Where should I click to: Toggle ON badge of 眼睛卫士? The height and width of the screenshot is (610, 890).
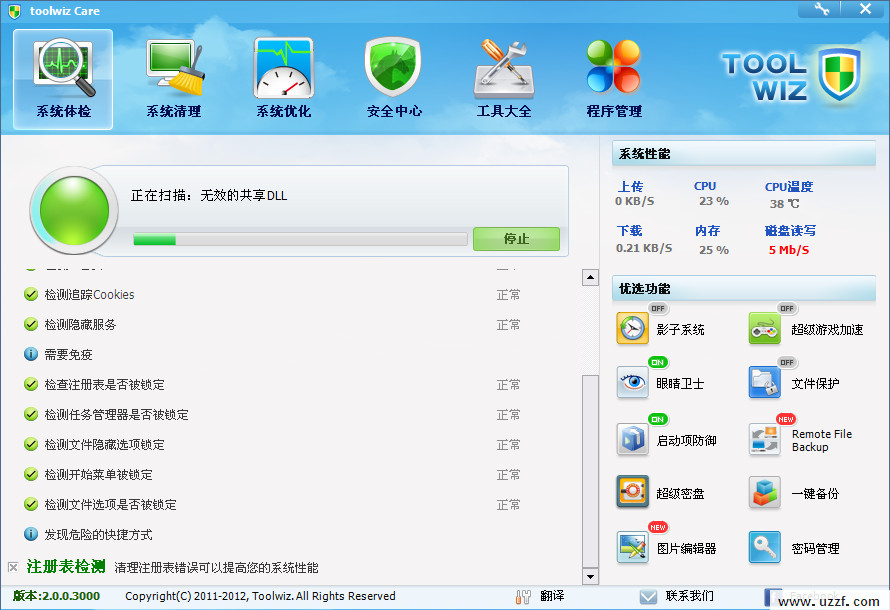coord(658,362)
